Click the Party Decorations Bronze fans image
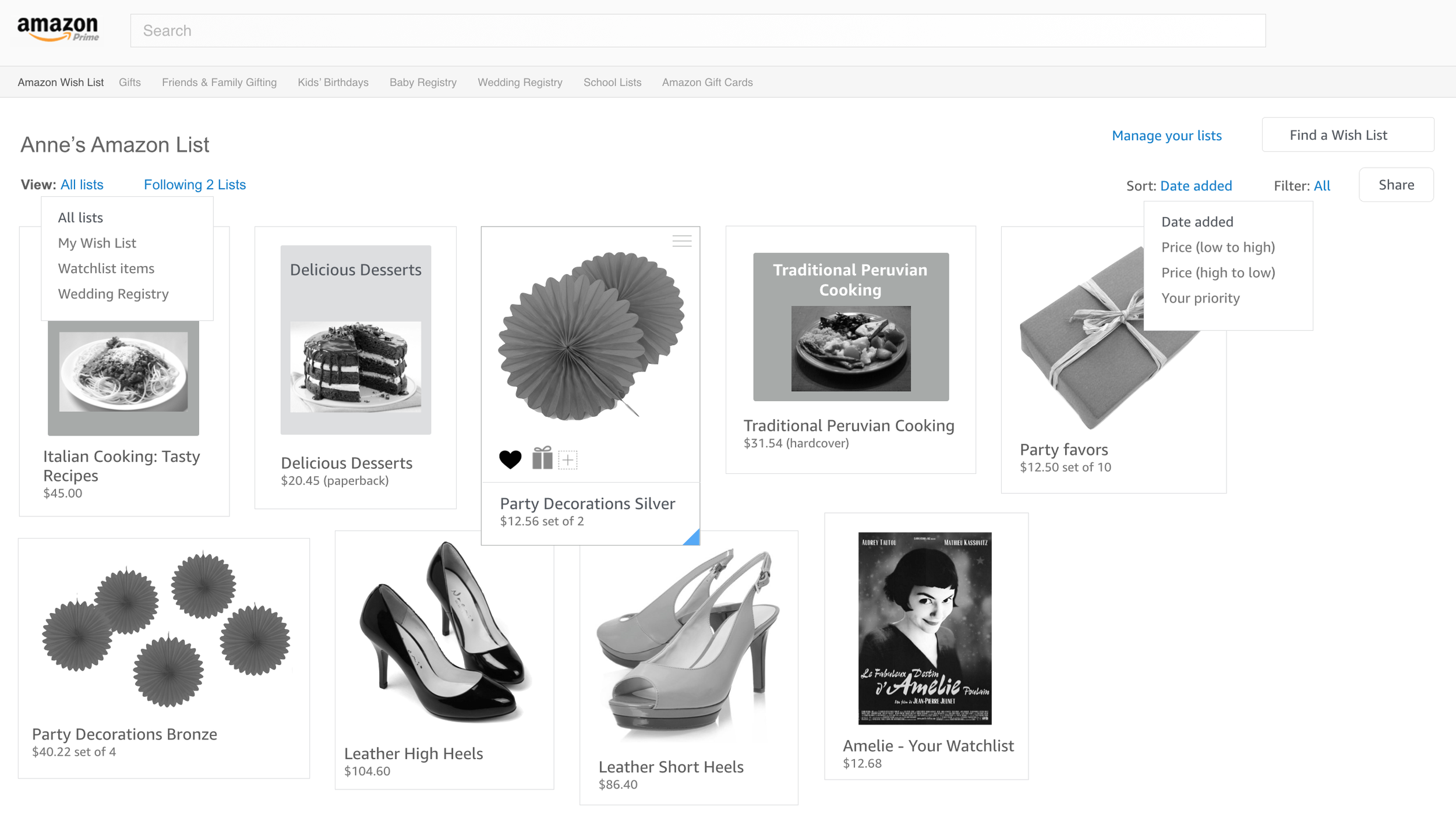 tap(166, 629)
